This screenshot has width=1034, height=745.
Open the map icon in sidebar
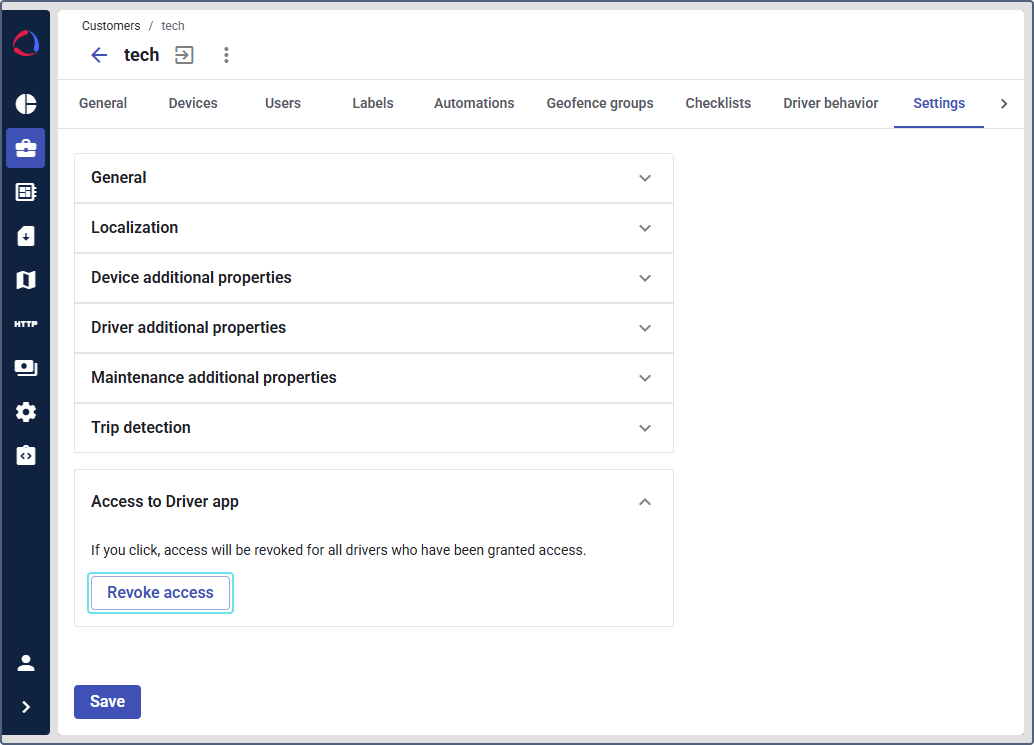[x=26, y=280]
